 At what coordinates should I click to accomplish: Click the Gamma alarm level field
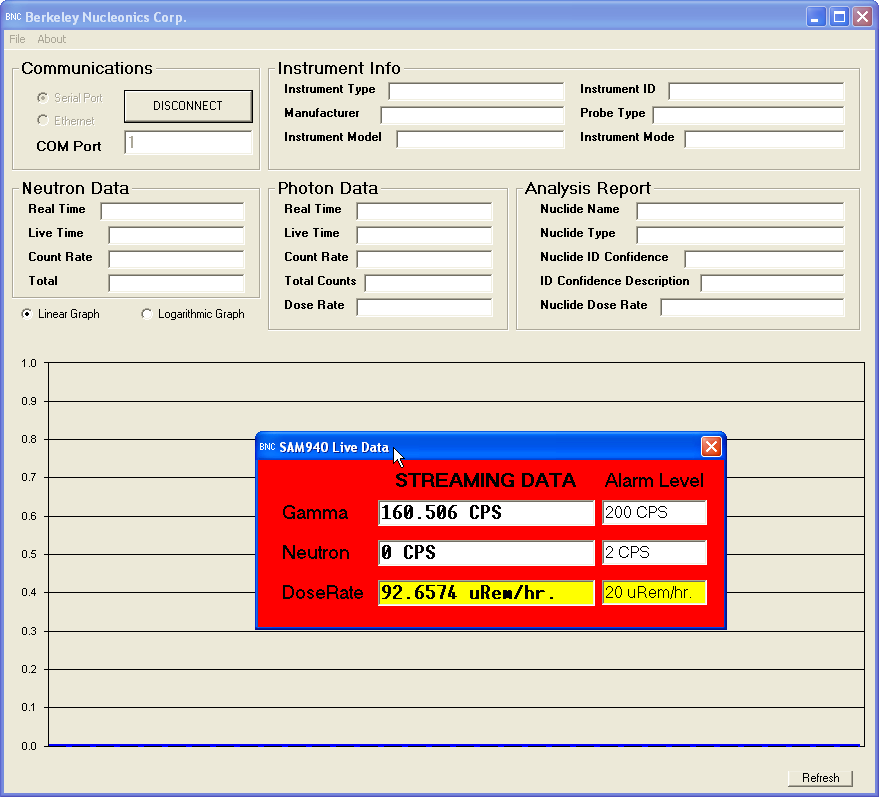654,513
